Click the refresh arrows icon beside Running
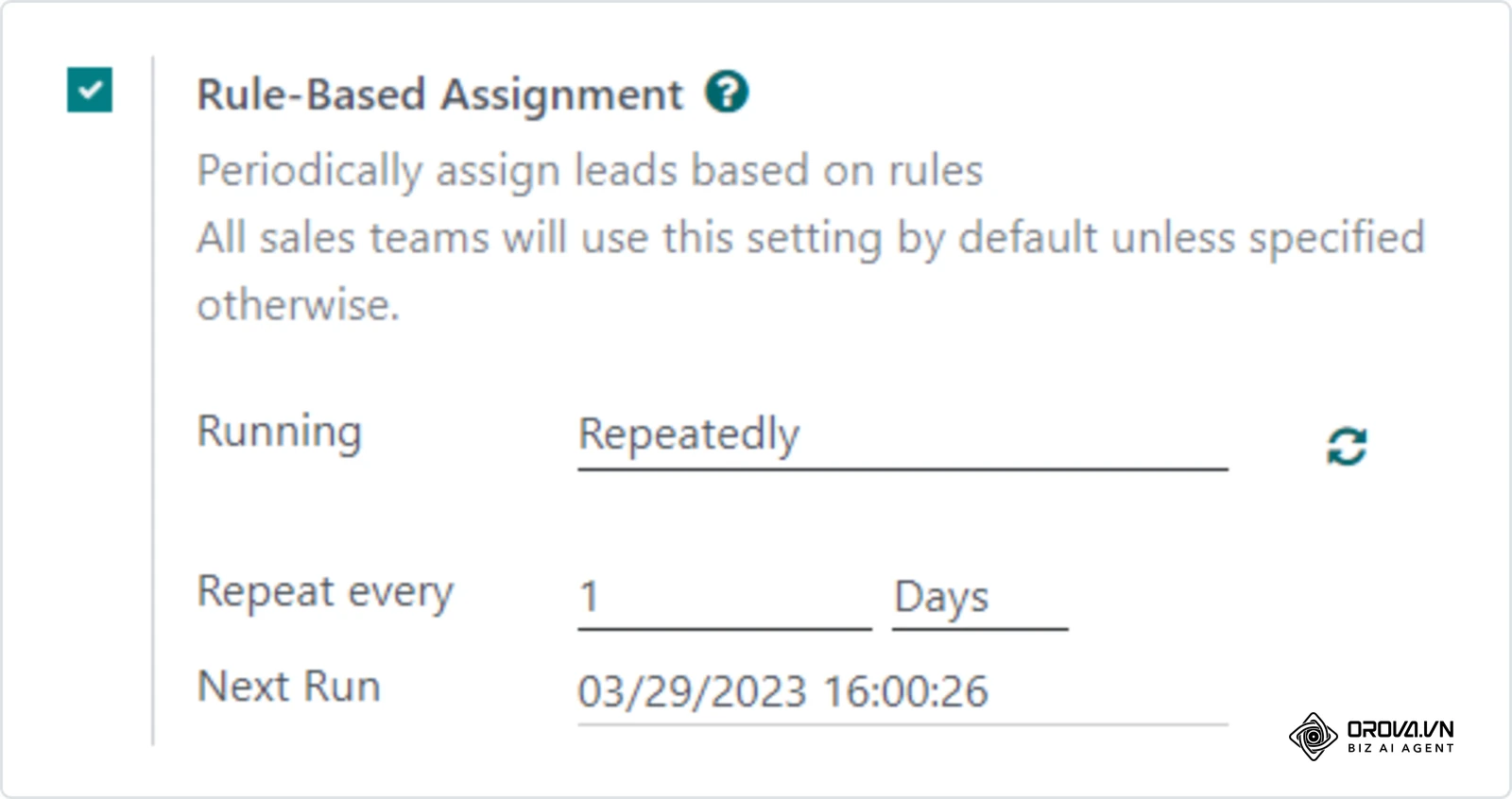Image resolution: width=1512 pixels, height=799 pixels. (1347, 447)
